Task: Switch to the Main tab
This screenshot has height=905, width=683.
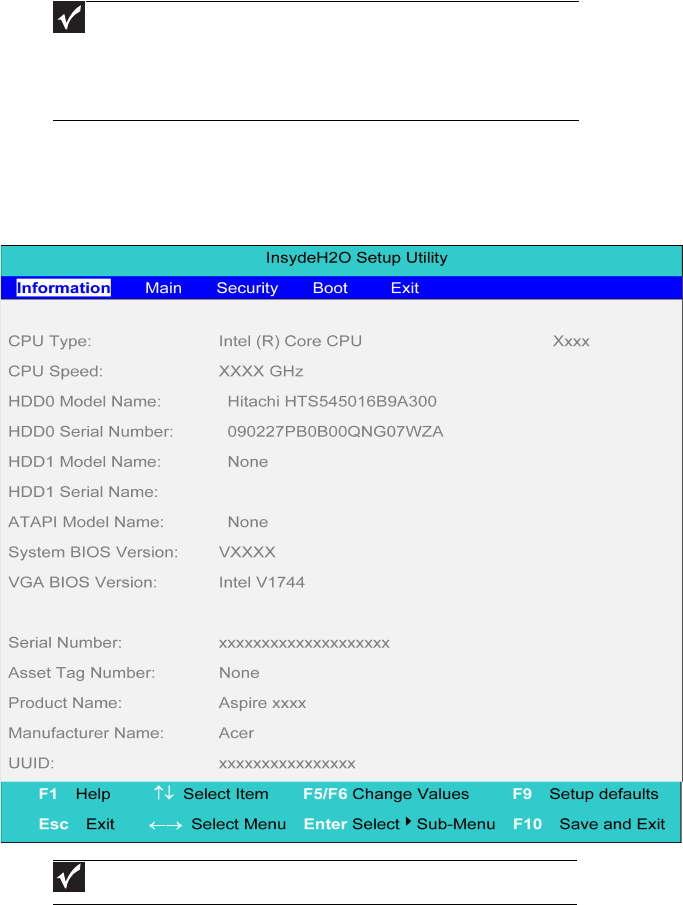Action: tap(163, 288)
